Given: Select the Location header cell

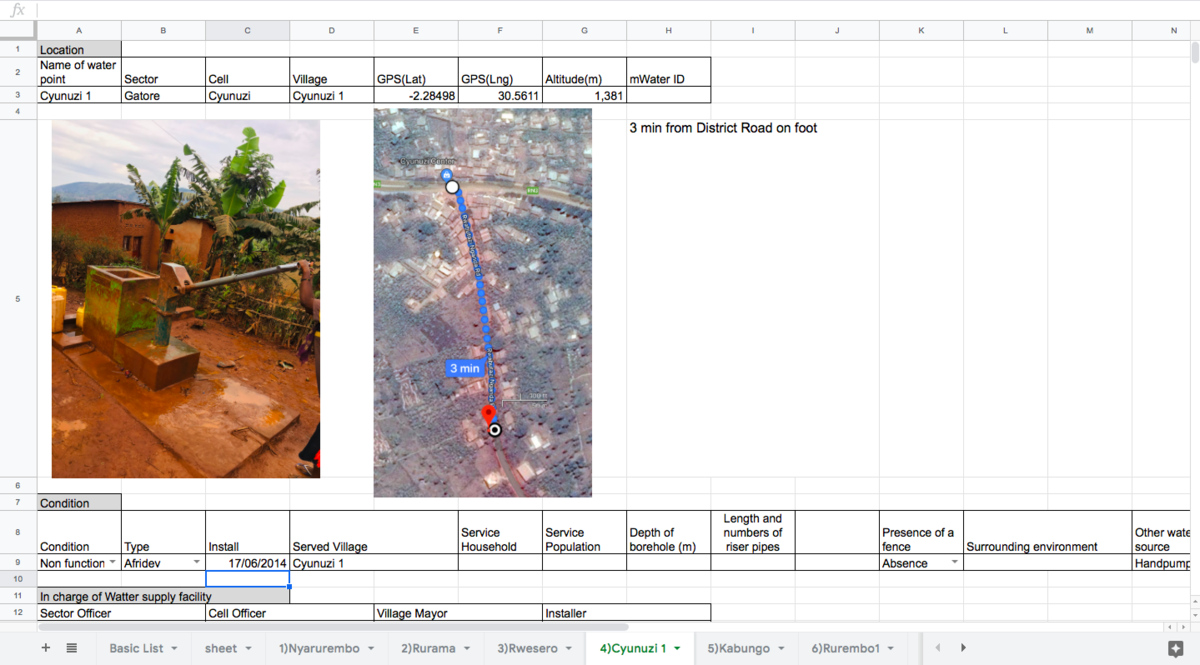Looking at the screenshot, I should coord(79,49).
